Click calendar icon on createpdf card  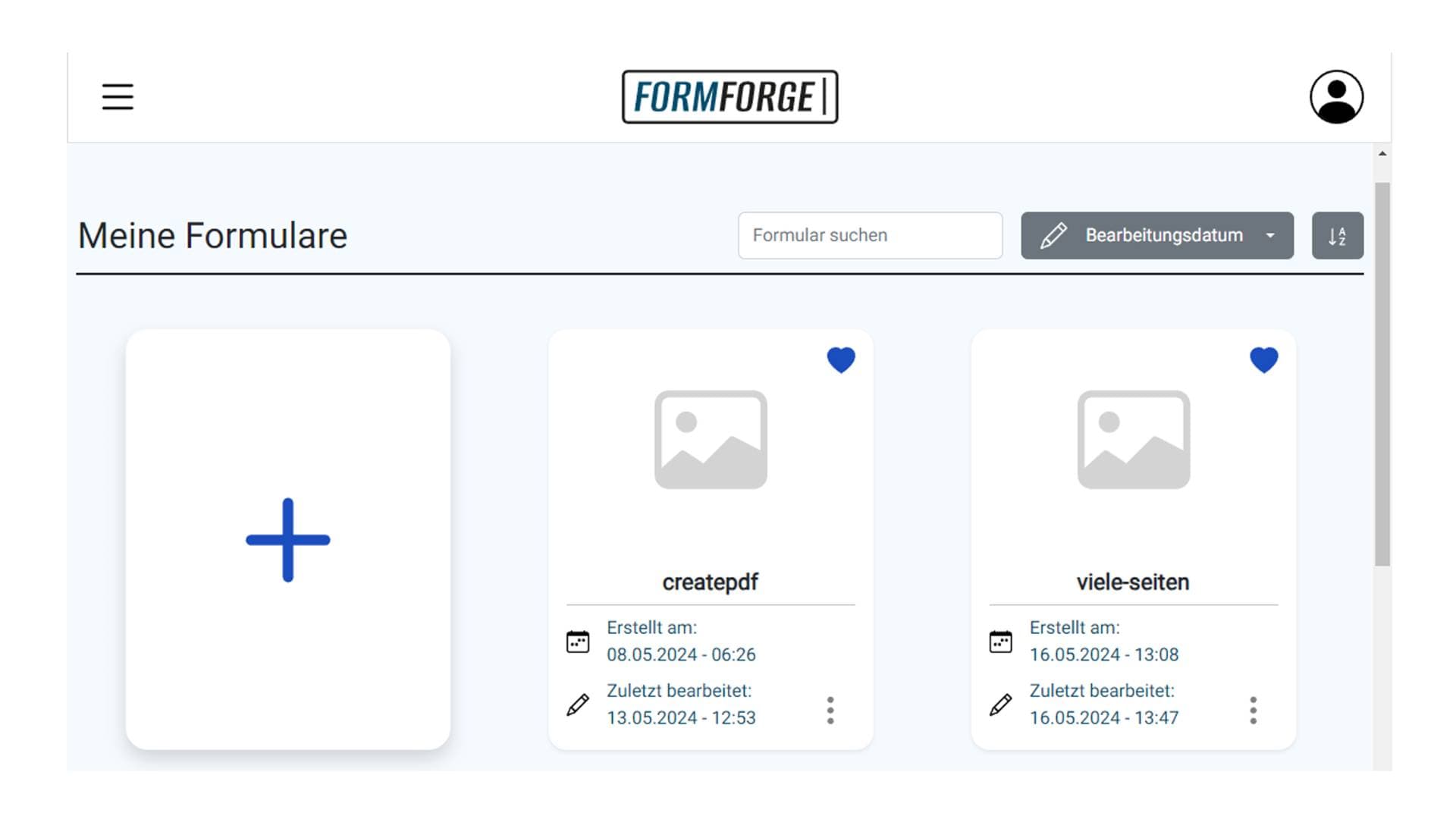click(x=578, y=642)
